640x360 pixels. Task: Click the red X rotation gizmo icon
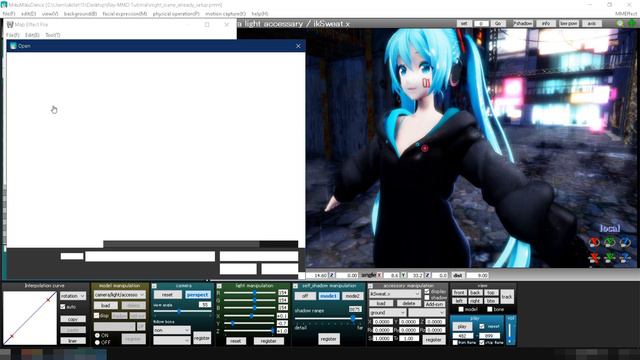tap(594, 242)
